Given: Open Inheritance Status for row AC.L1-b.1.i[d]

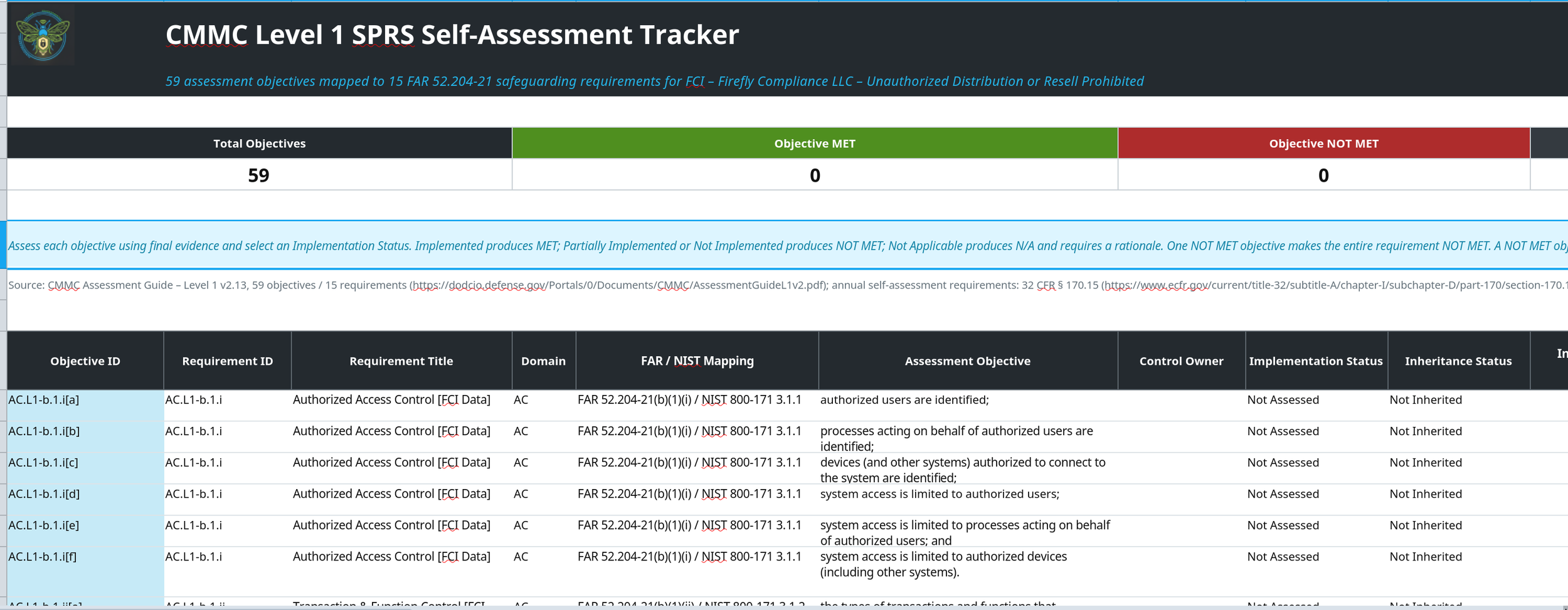Looking at the screenshot, I should 1458,500.
